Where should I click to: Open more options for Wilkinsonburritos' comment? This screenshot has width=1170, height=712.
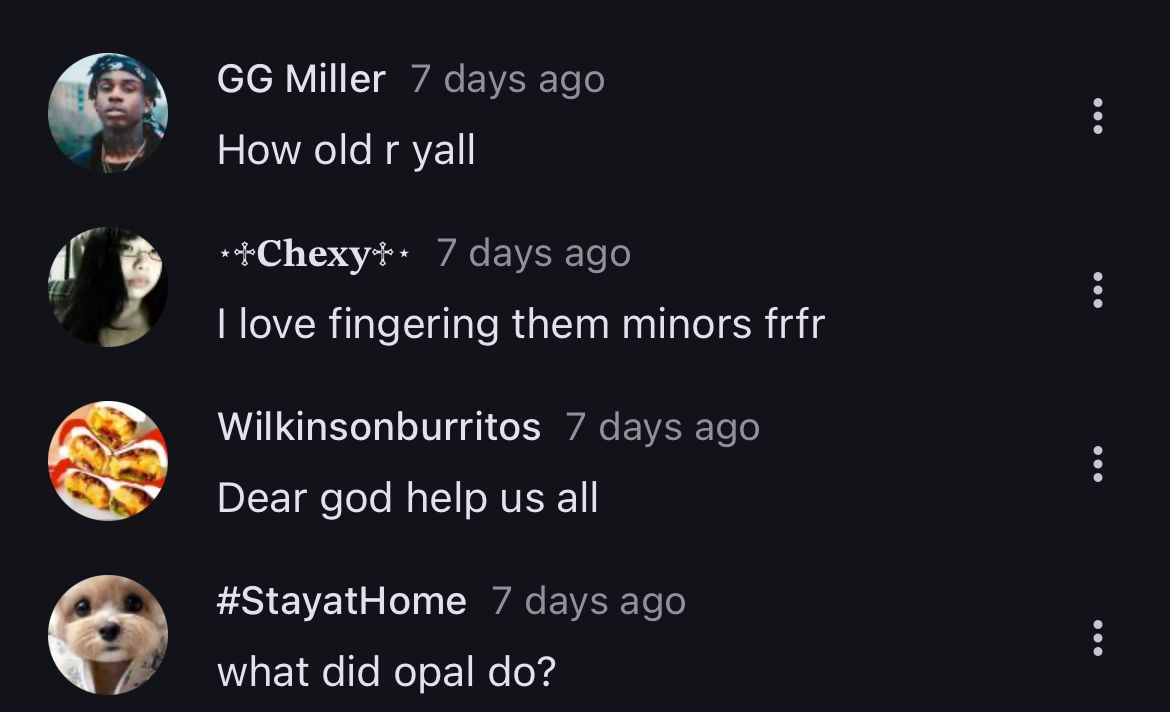pos(1098,464)
